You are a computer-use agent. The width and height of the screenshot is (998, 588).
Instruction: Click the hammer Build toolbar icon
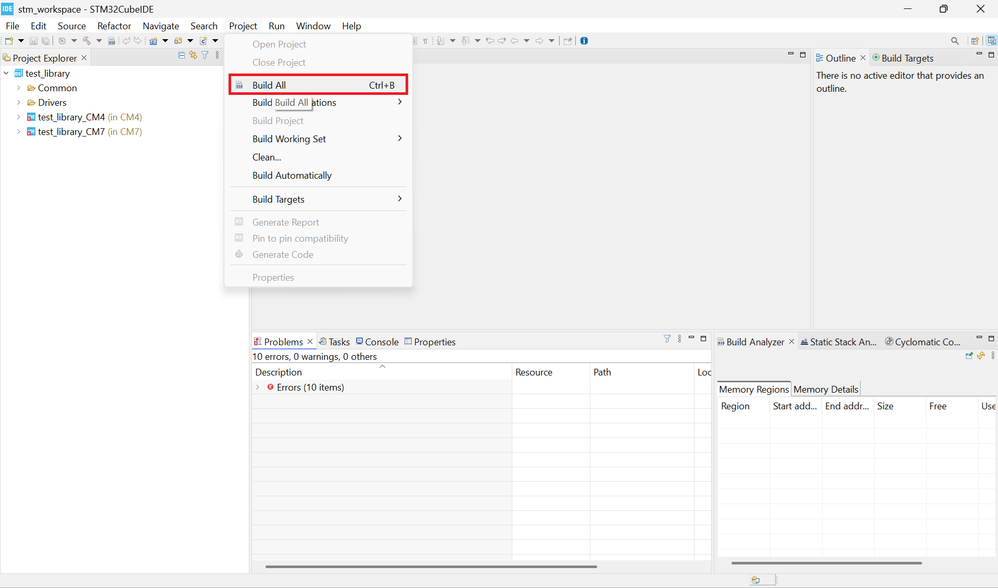click(87, 41)
